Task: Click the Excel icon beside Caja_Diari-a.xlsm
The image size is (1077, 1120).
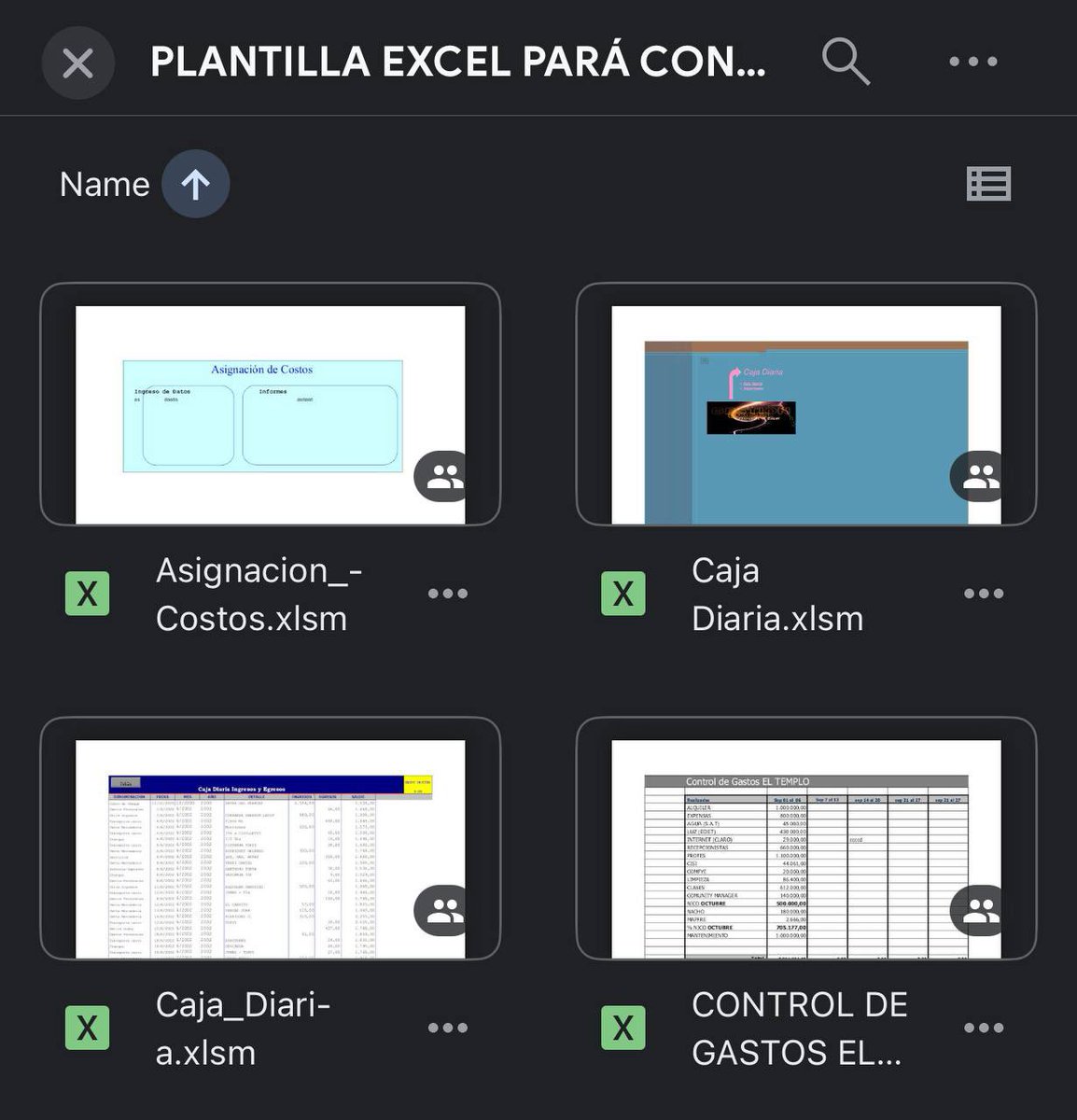Action: [87, 1028]
